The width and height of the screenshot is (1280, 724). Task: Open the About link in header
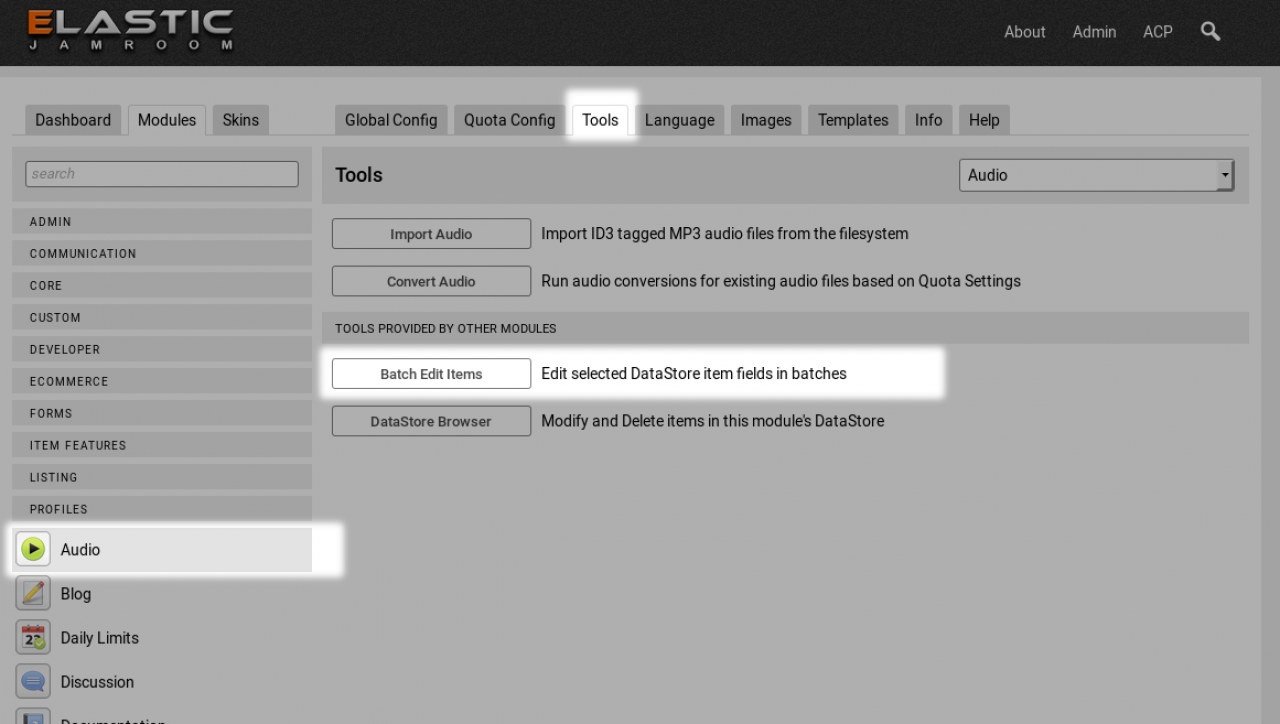click(x=1025, y=32)
